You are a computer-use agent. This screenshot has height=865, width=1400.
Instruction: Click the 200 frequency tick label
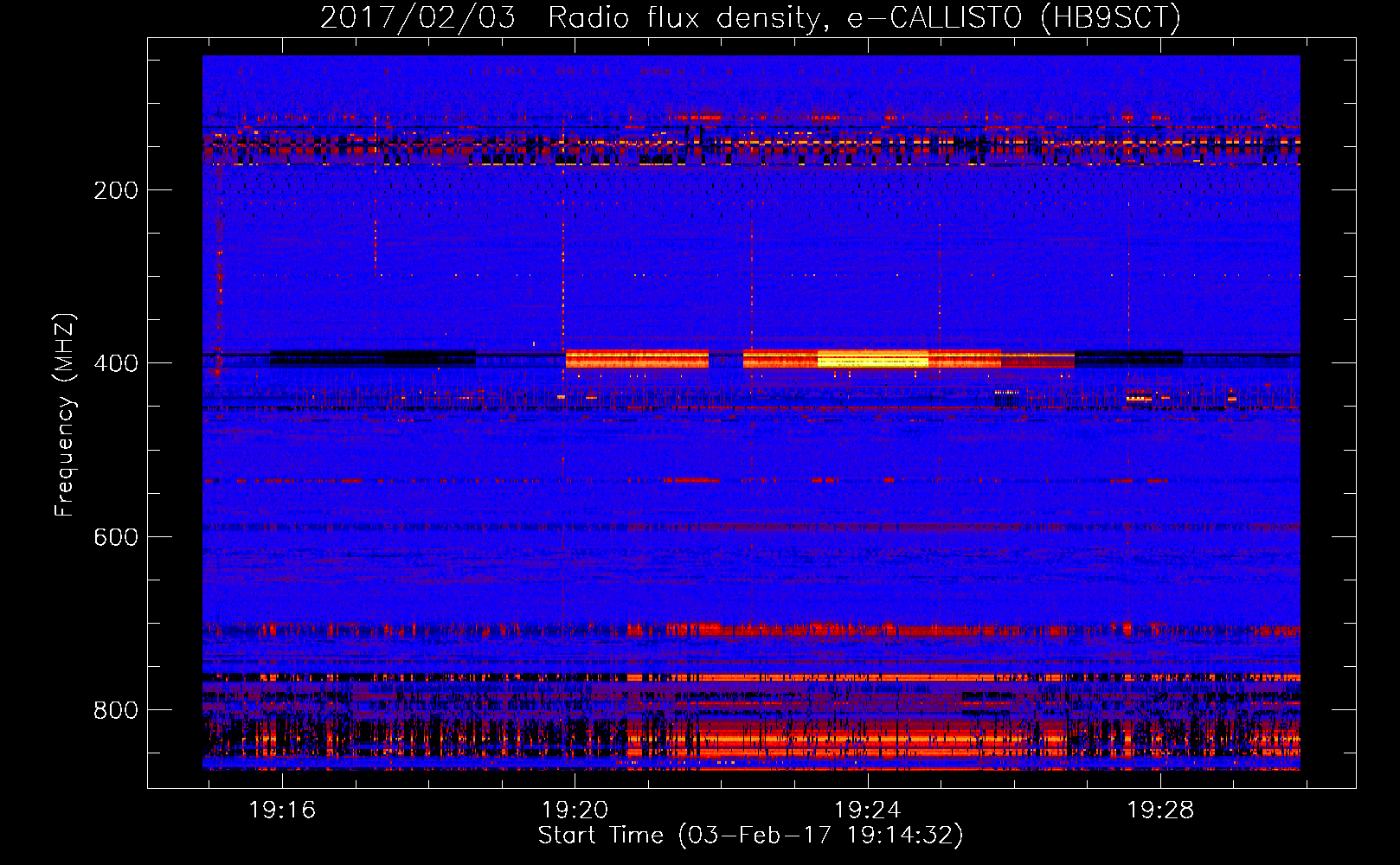tap(116, 190)
